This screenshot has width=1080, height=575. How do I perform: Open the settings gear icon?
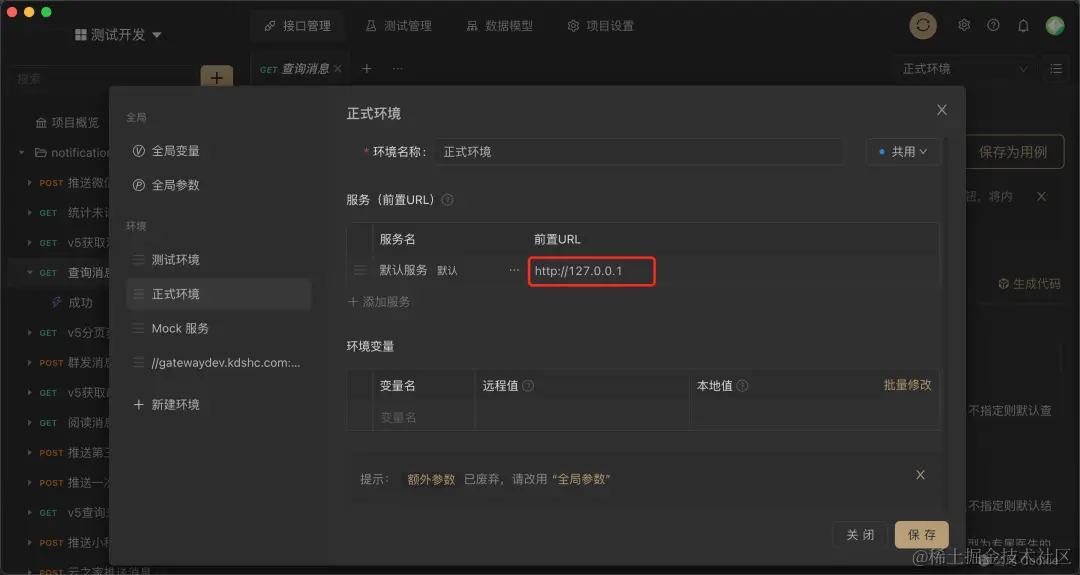[x=964, y=25]
